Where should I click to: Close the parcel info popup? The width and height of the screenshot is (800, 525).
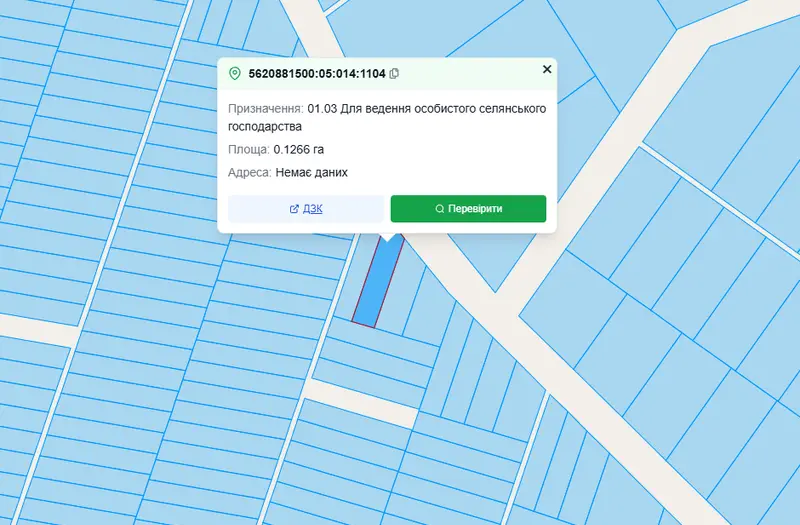547,69
